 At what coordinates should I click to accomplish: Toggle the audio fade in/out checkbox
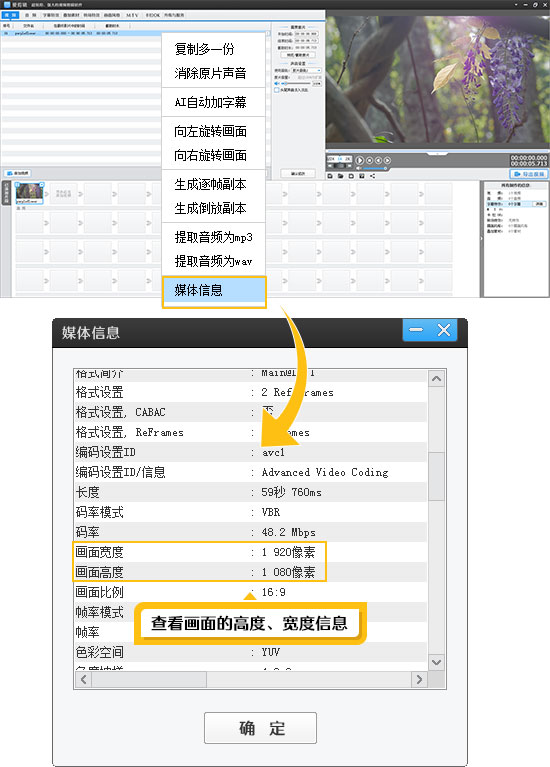pyautogui.click(x=276, y=90)
